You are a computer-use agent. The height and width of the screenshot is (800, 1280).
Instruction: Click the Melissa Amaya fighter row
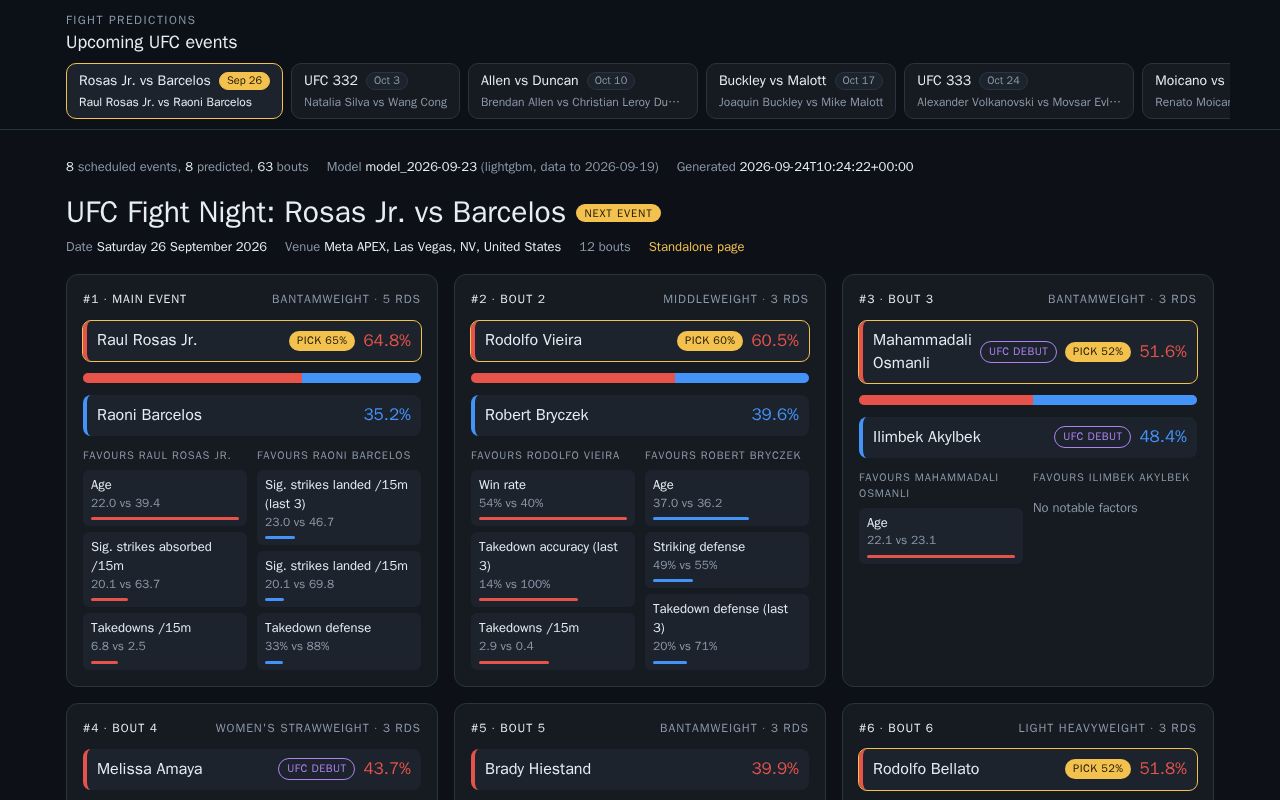tap(252, 769)
